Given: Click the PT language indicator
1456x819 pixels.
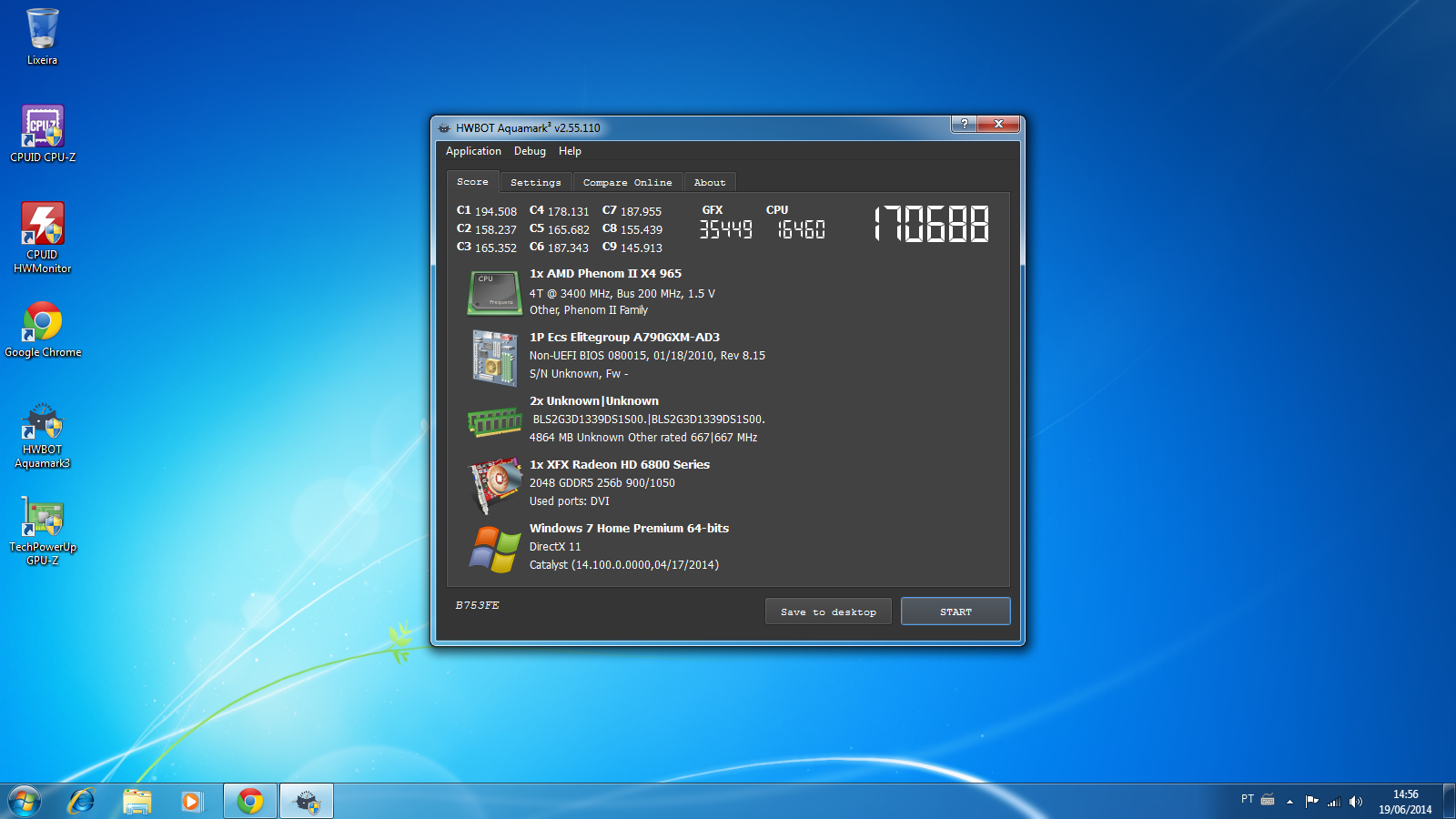Looking at the screenshot, I should (x=1248, y=799).
